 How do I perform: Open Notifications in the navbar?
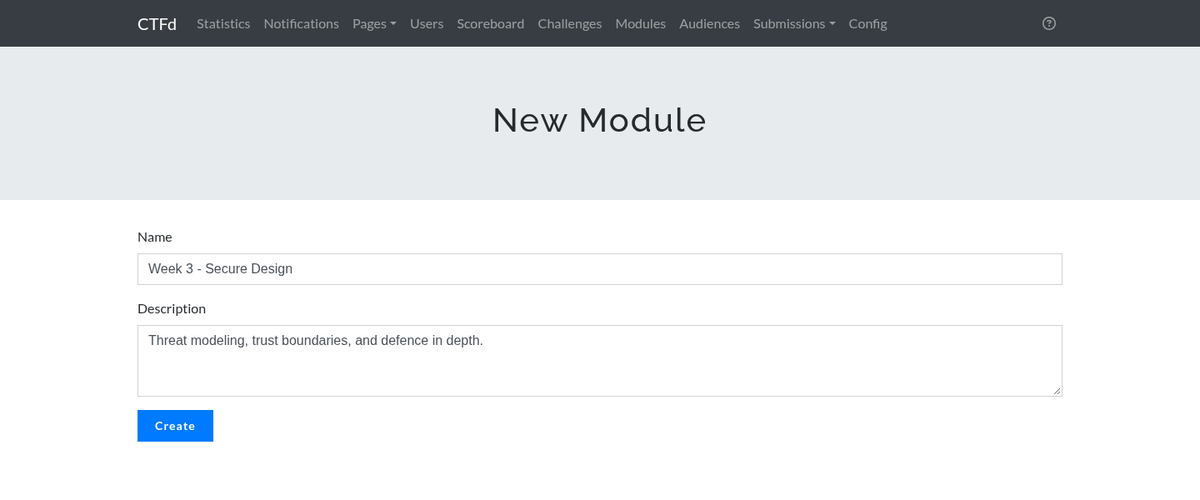[301, 23]
